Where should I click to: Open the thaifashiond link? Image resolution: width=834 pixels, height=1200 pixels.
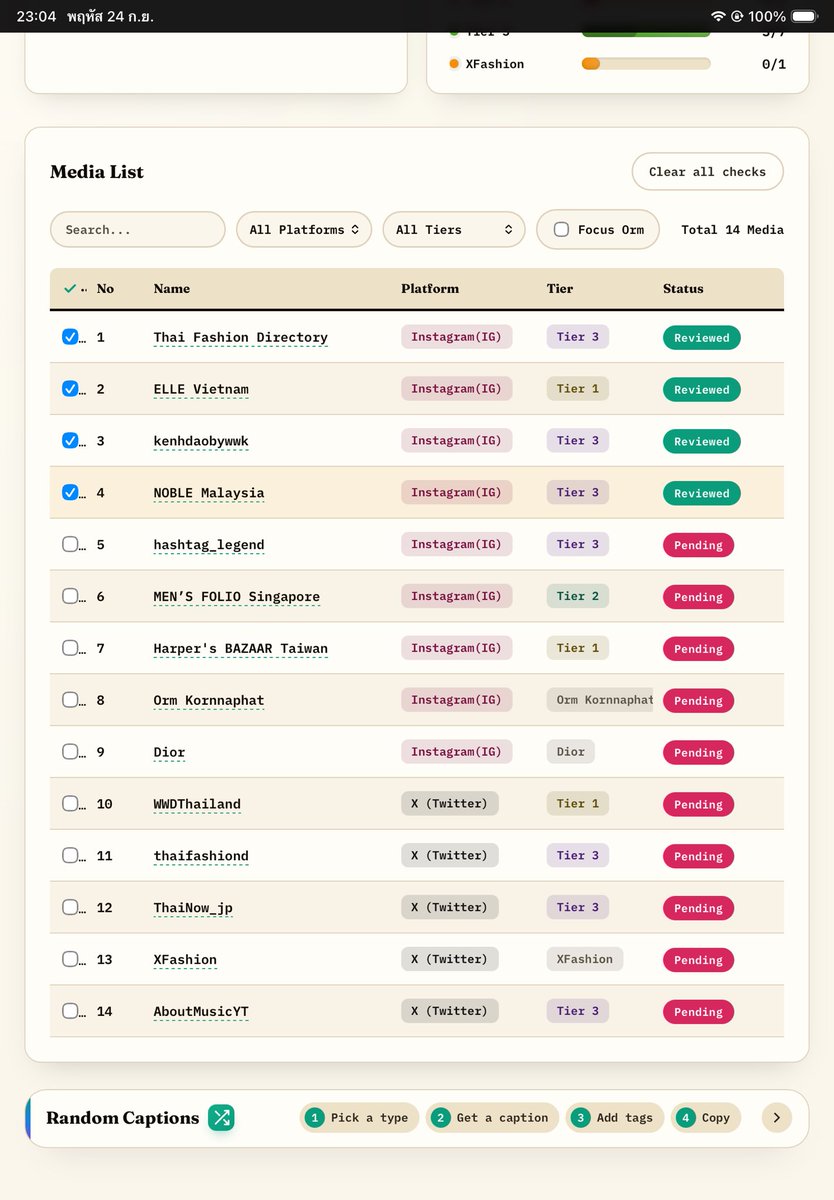click(201, 857)
